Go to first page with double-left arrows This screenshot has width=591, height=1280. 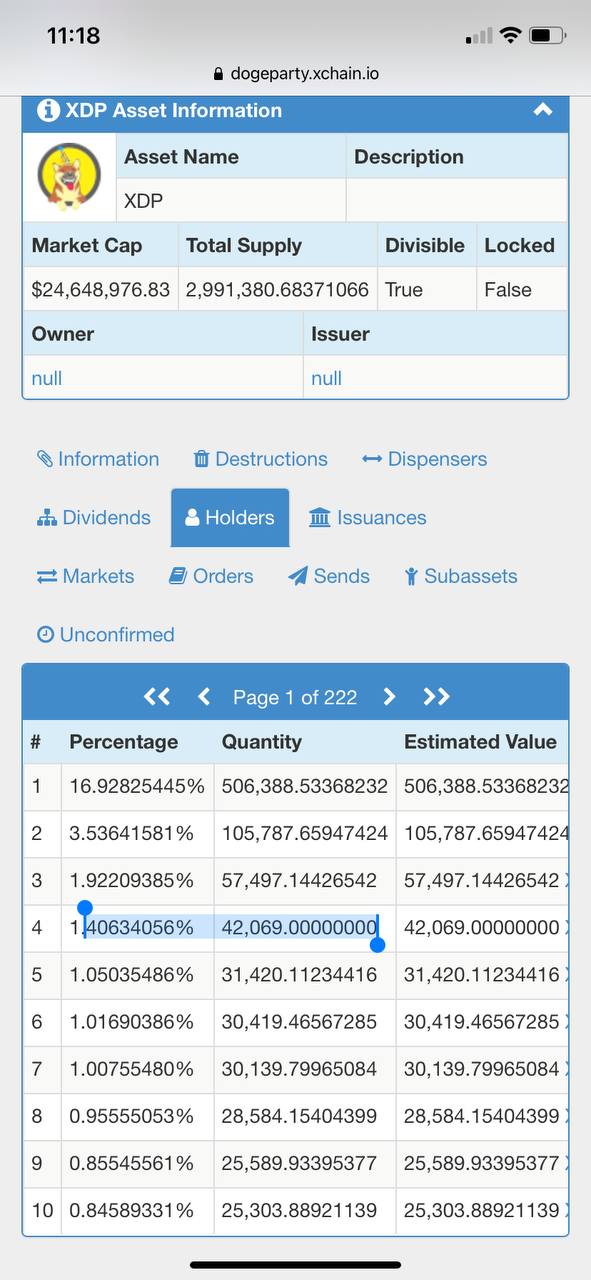pos(157,697)
